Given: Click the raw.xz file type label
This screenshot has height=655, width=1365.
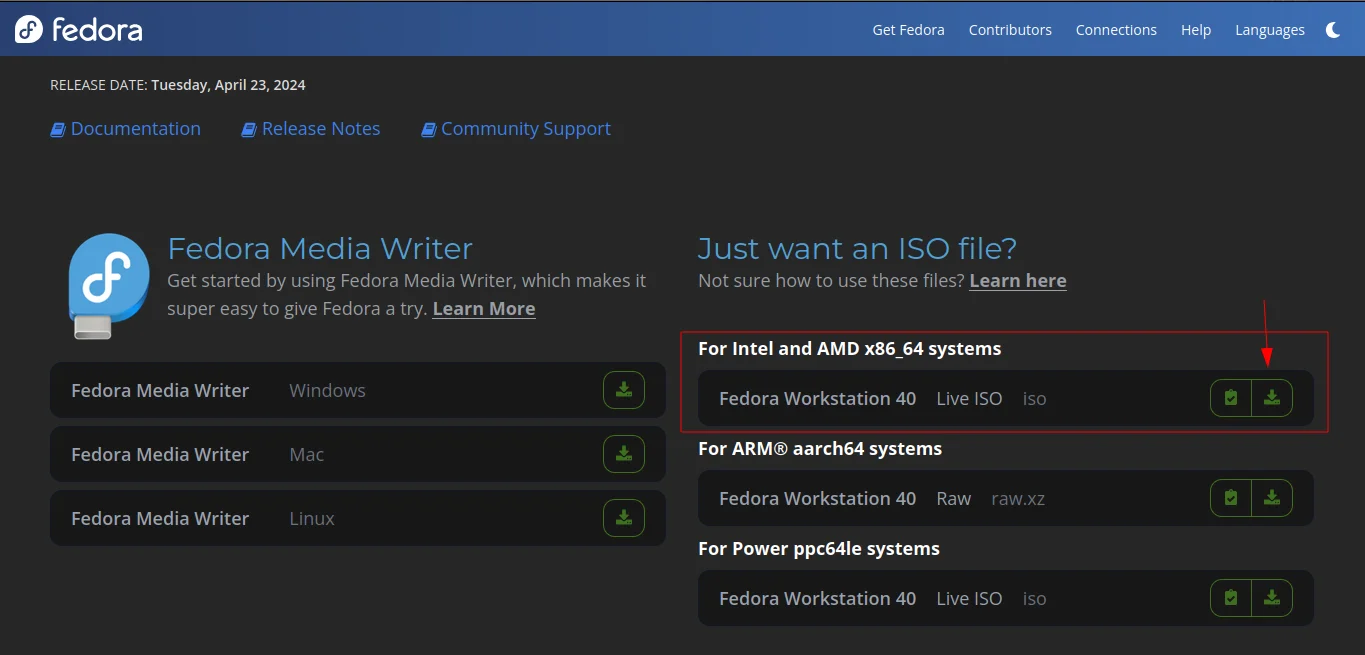Looking at the screenshot, I should click(x=1018, y=499).
